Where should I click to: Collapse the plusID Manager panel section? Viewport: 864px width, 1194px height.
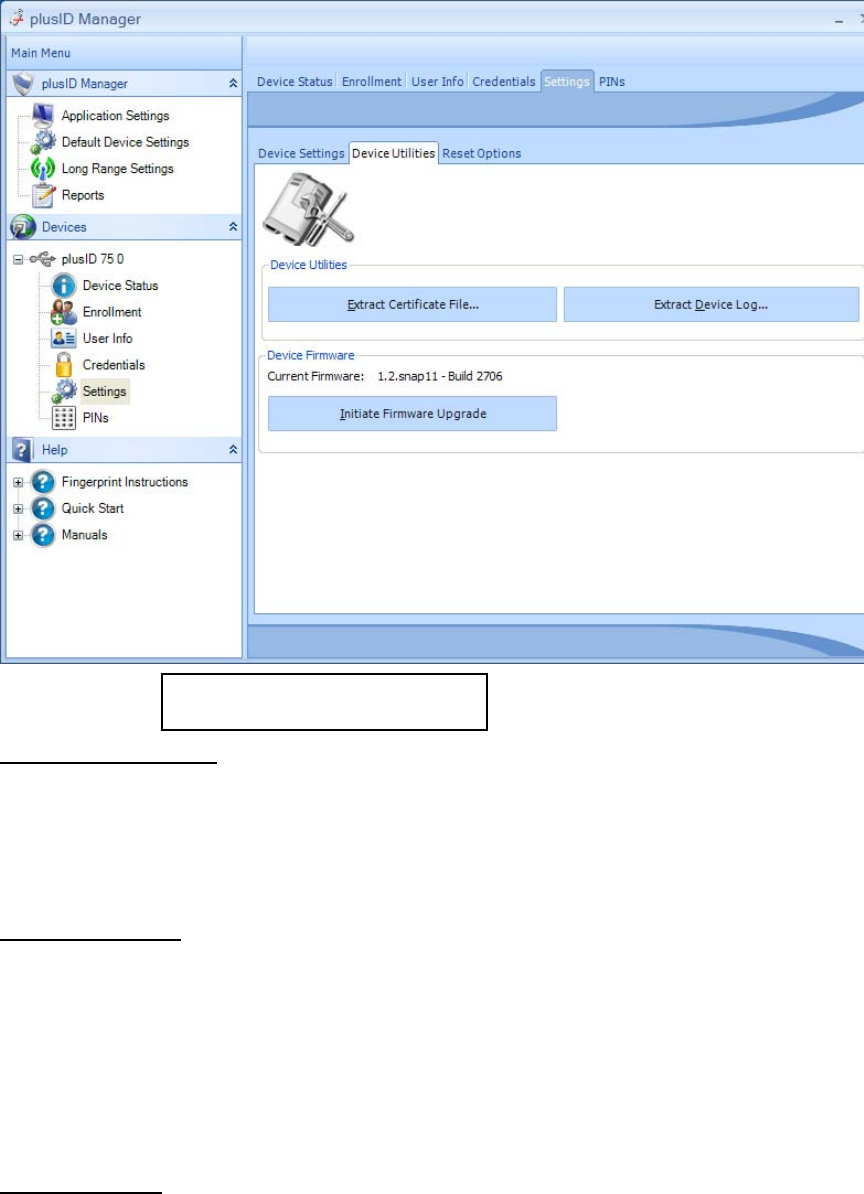[x=233, y=83]
